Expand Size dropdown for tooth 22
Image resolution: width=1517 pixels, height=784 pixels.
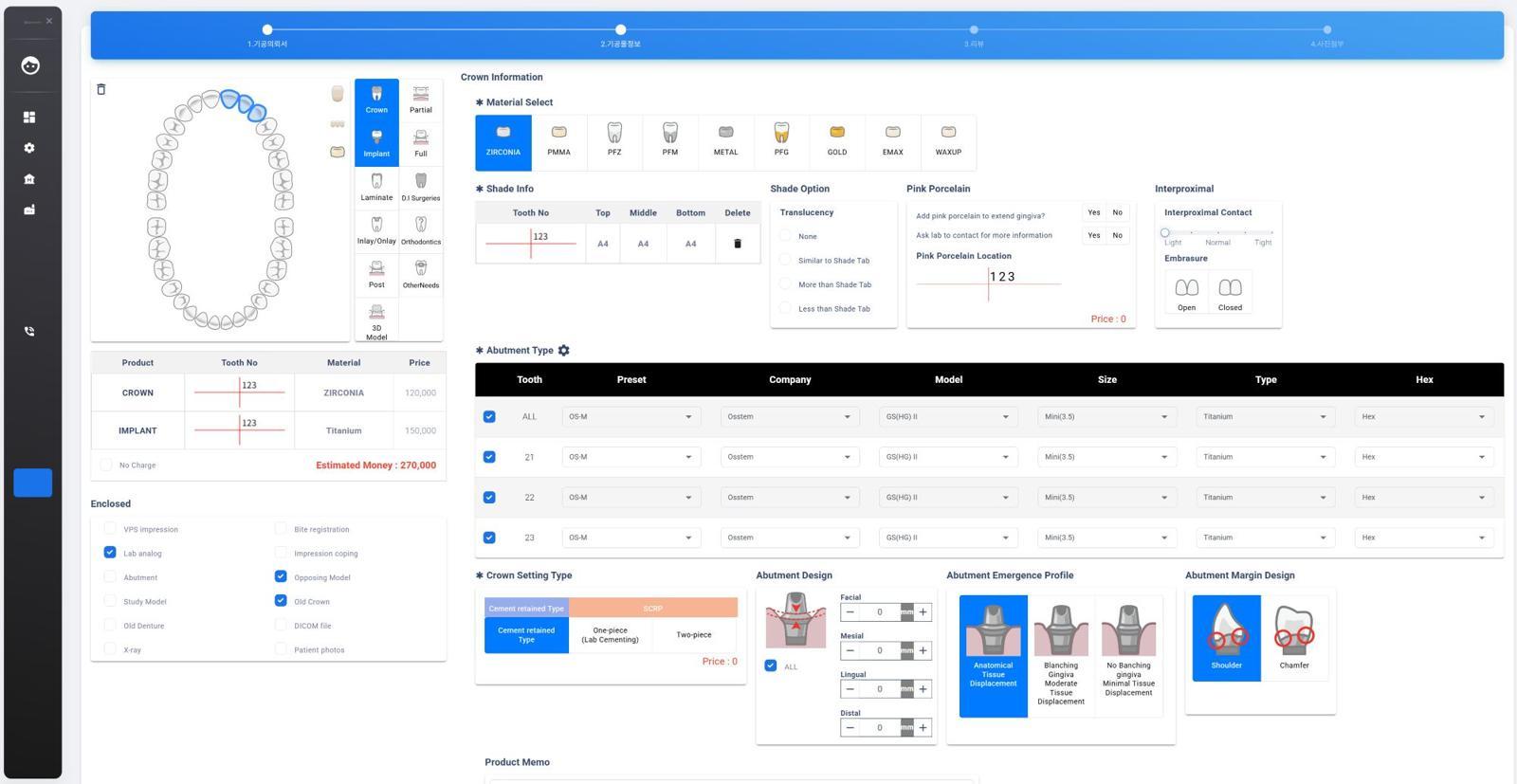pyautogui.click(x=1106, y=498)
